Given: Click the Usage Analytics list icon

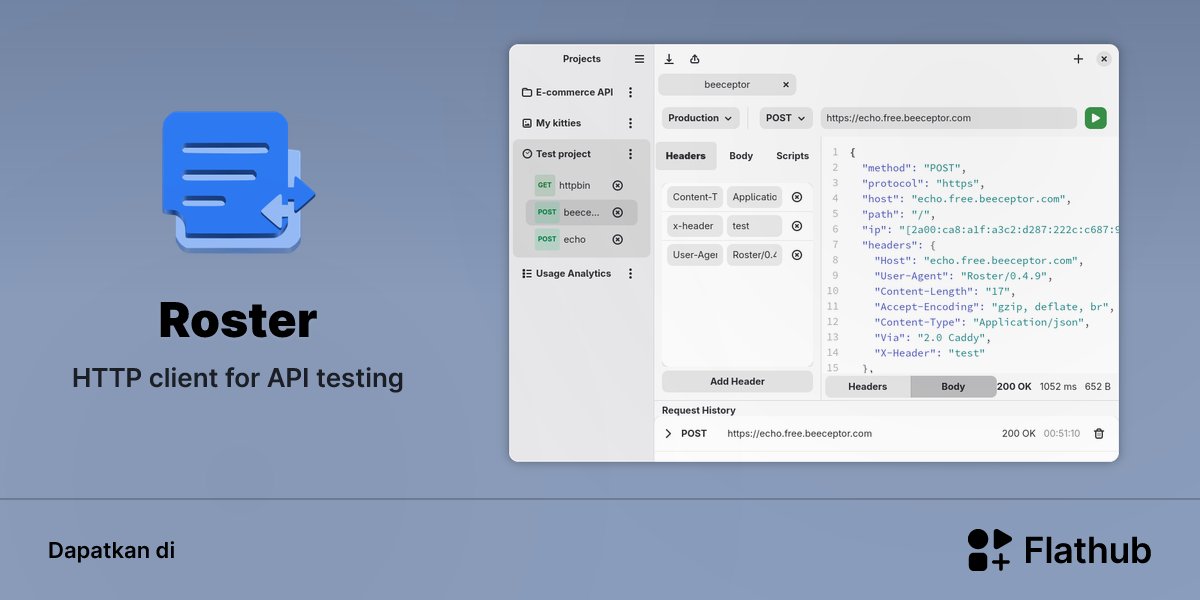Looking at the screenshot, I should click(527, 273).
